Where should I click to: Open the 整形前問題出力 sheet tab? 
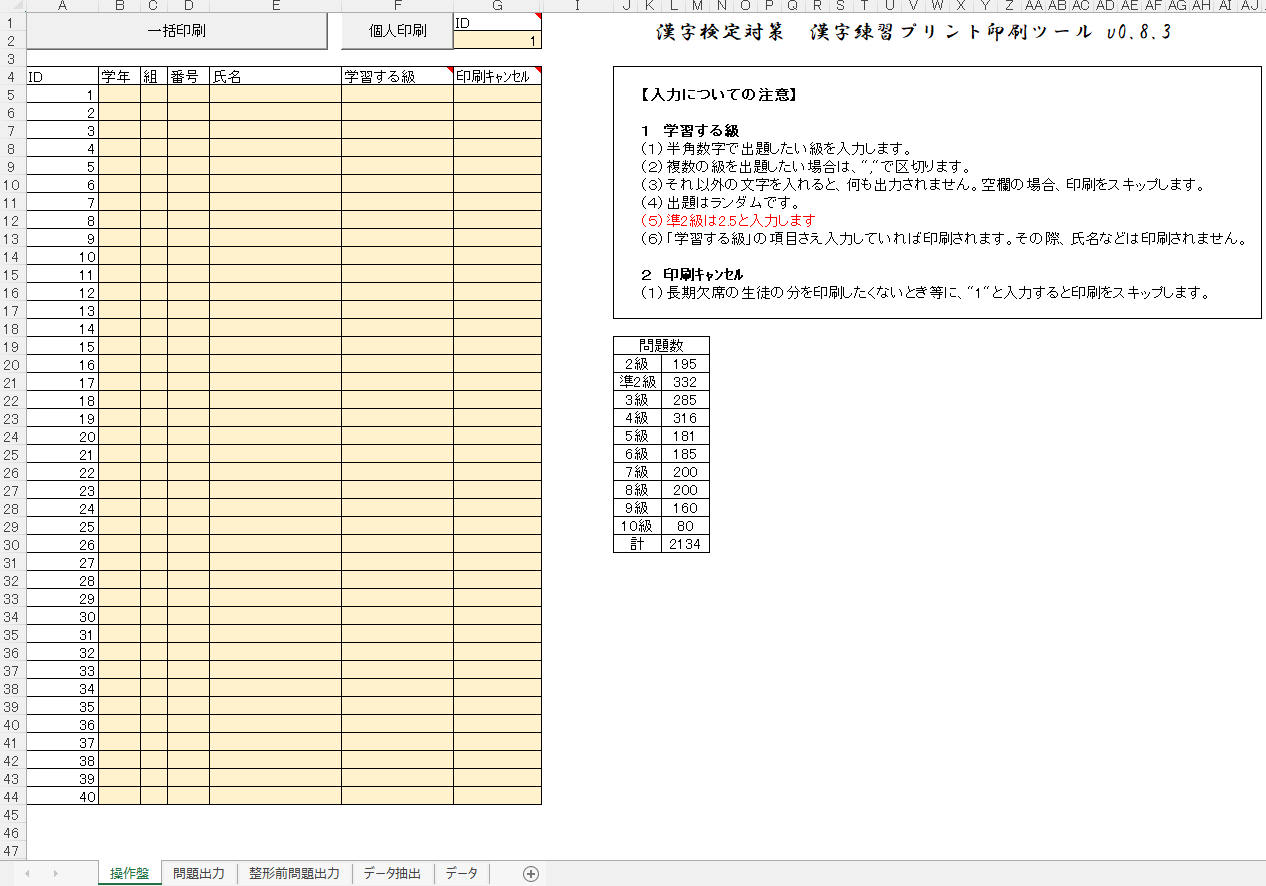[x=294, y=874]
